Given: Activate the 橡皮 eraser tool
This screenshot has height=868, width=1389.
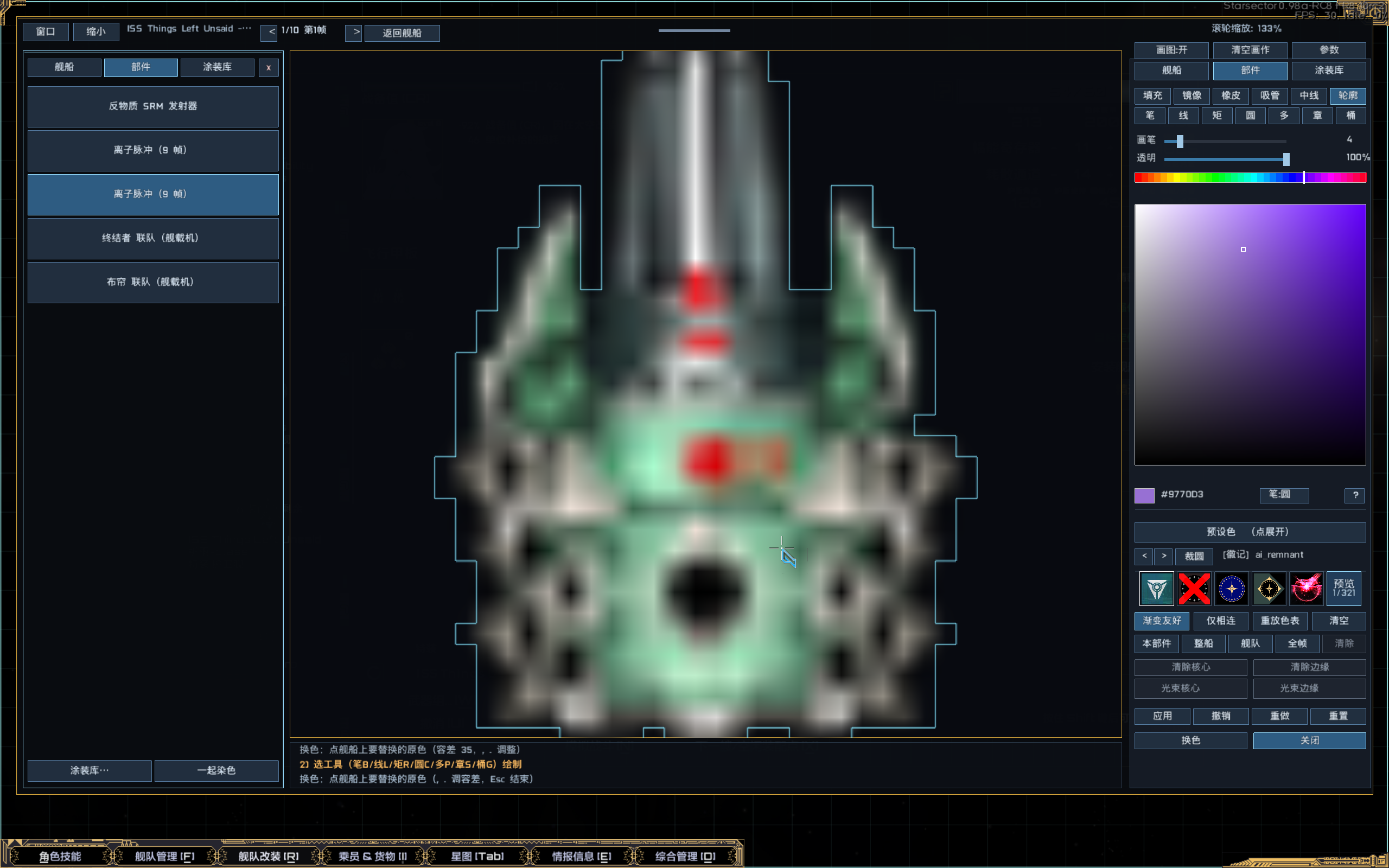Looking at the screenshot, I should pyautogui.click(x=1231, y=95).
